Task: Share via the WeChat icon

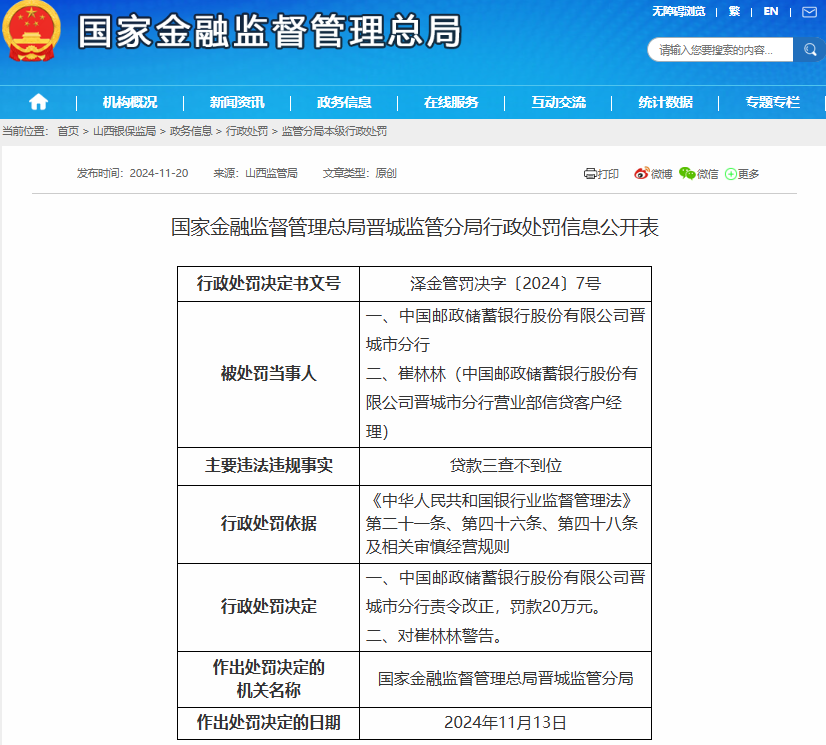Action: (687, 173)
